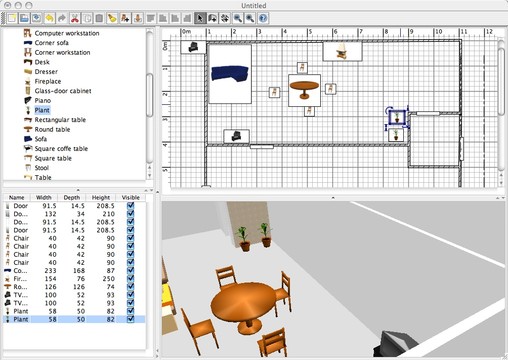Select Round table in catalog list

coord(52,129)
